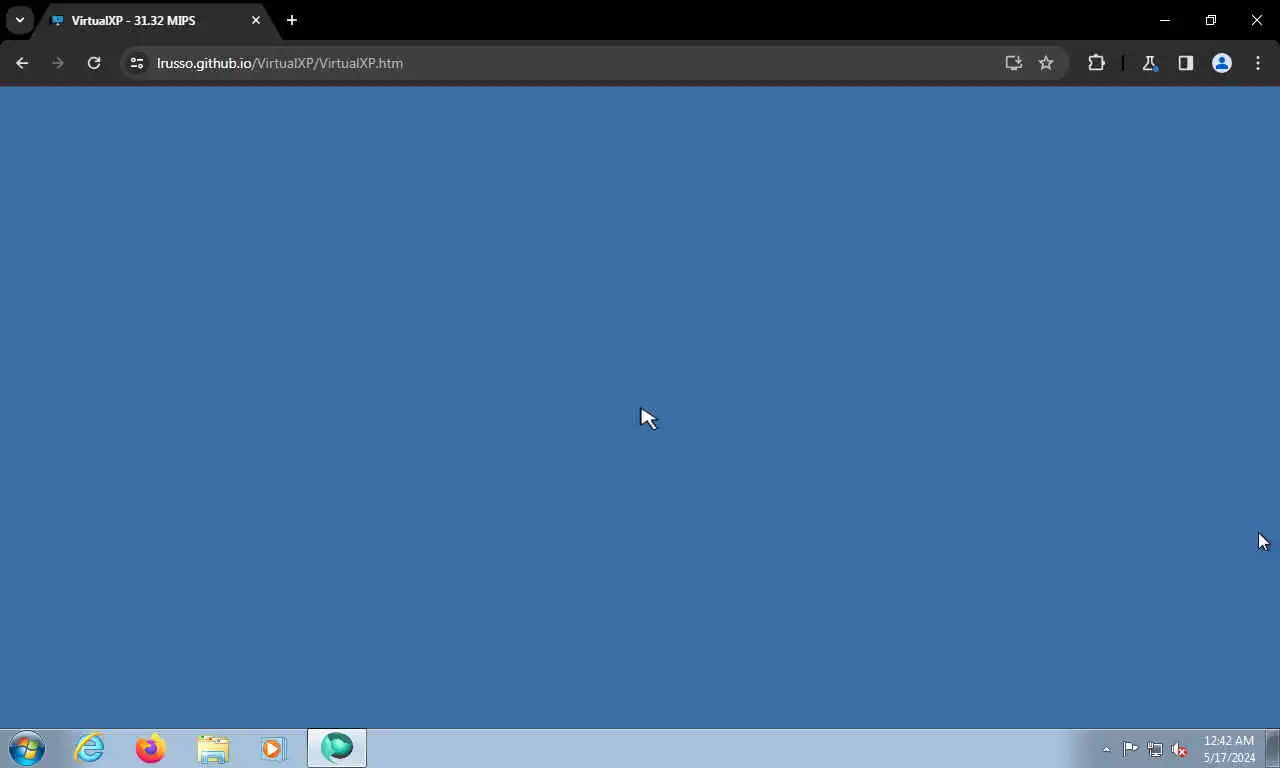Install app icon in address bar
The width and height of the screenshot is (1280, 768).
(1014, 63)
